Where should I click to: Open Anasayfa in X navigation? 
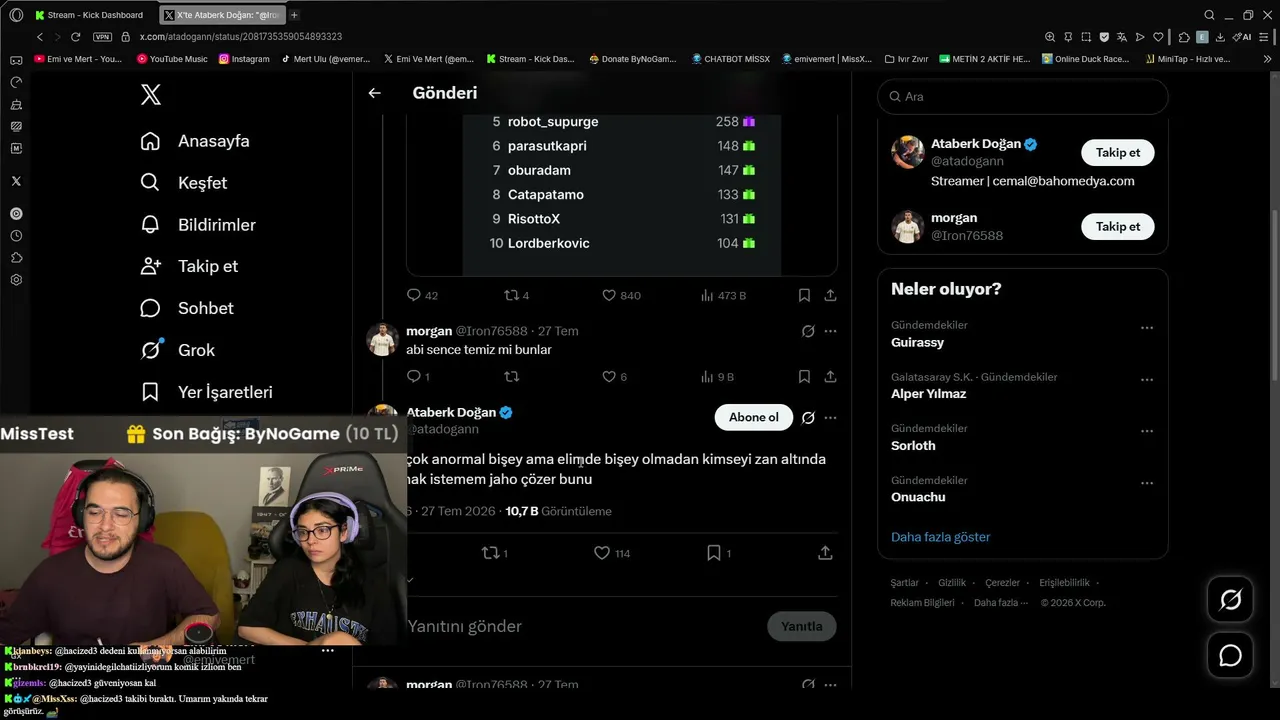pos(195,141)
